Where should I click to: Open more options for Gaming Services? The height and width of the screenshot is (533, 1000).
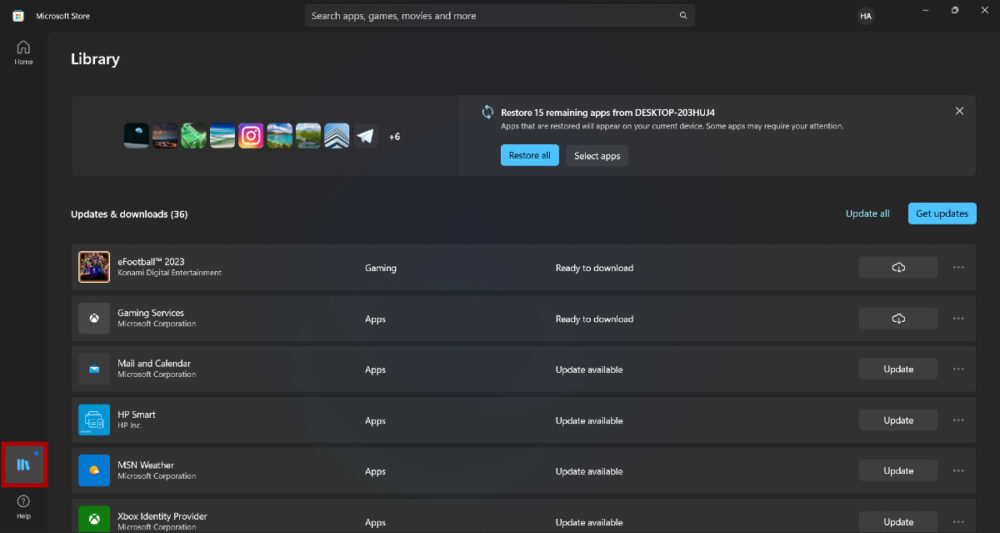pos(958,319)
